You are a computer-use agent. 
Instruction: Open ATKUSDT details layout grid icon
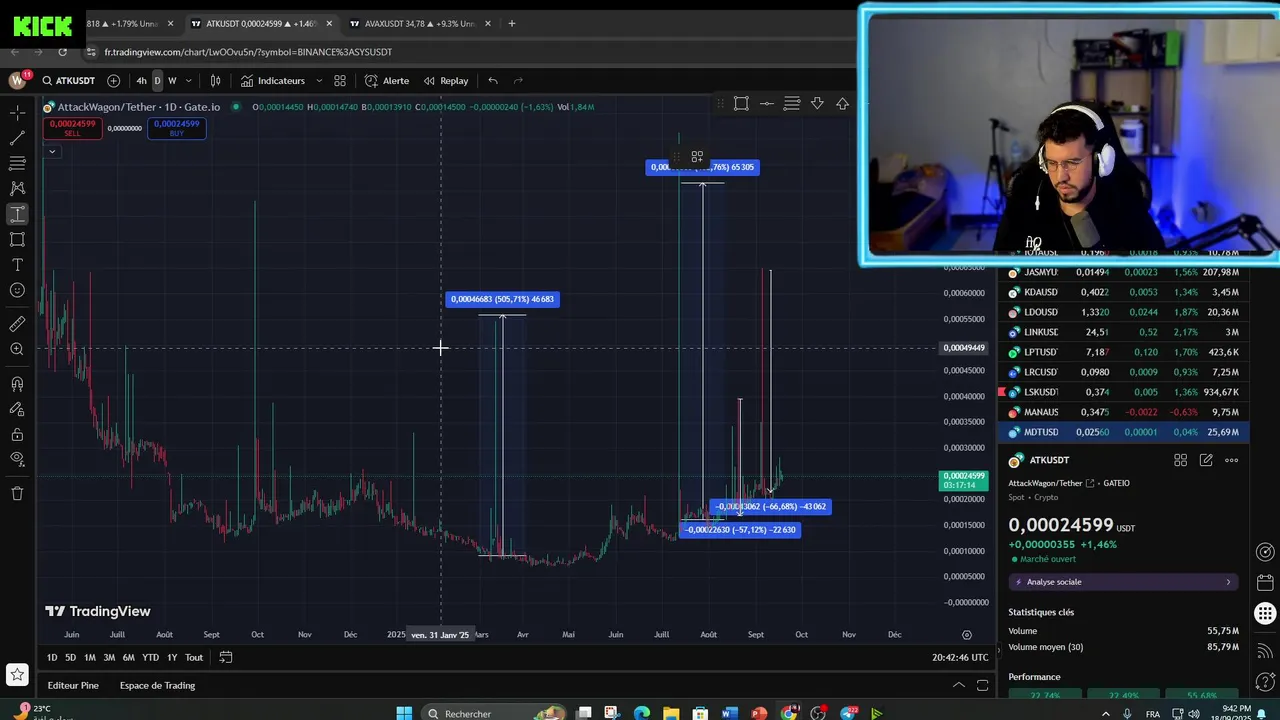click(x=1180, y=460)
